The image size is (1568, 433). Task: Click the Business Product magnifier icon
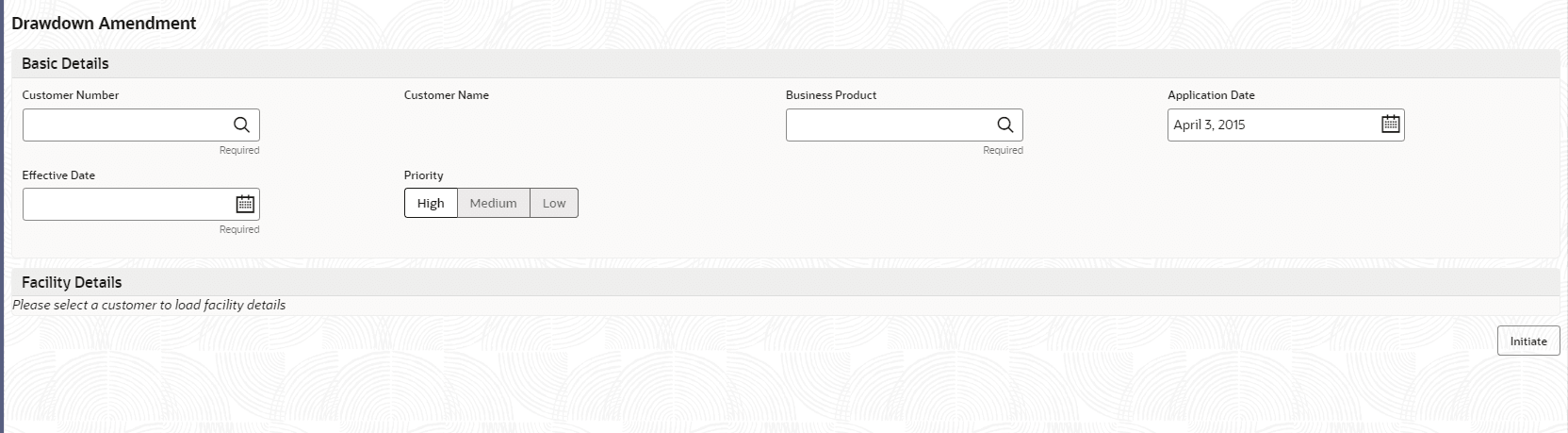tap(1005, 125)
